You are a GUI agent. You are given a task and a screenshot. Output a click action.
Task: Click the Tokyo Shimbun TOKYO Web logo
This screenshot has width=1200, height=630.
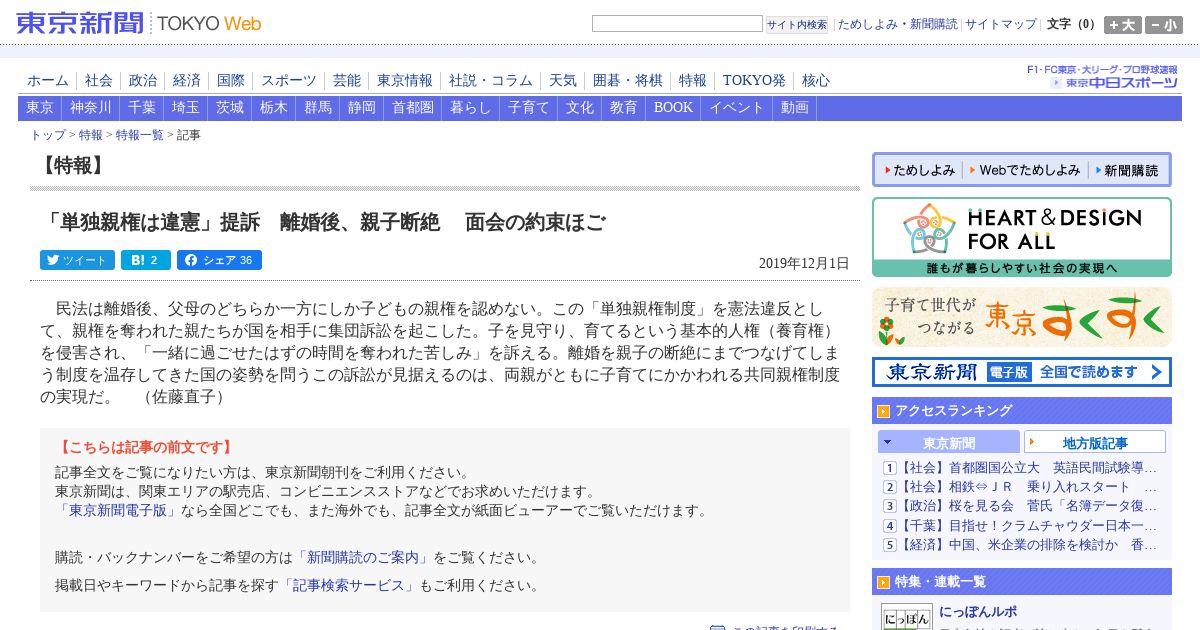click(138, 23)
